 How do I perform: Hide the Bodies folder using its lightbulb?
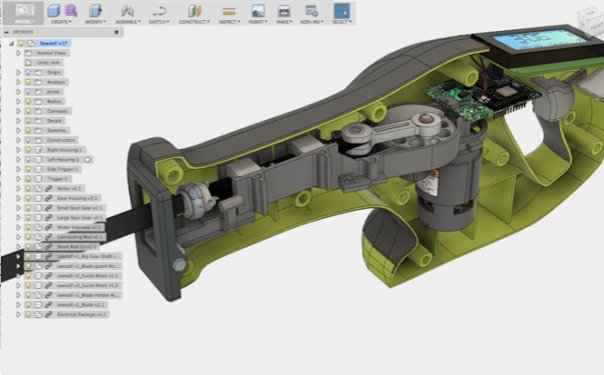tap(28, 101)
